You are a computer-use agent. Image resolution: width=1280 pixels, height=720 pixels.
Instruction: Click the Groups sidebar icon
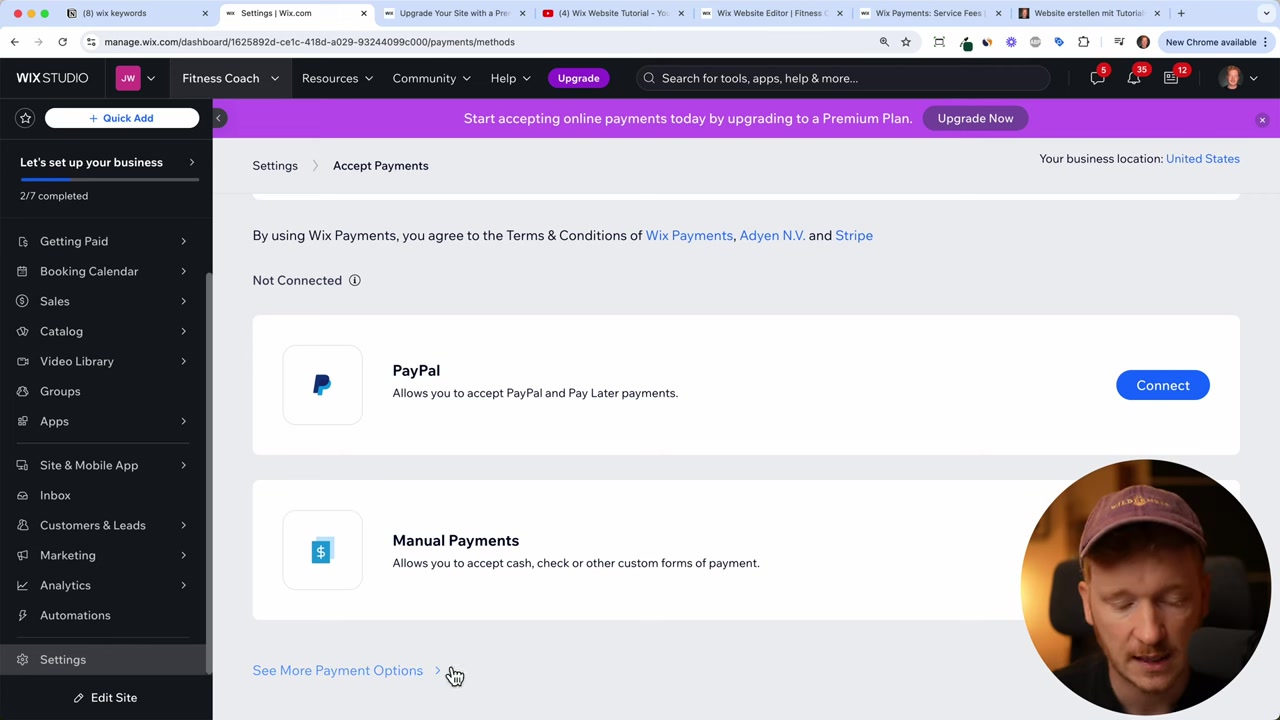pos(23,391)
